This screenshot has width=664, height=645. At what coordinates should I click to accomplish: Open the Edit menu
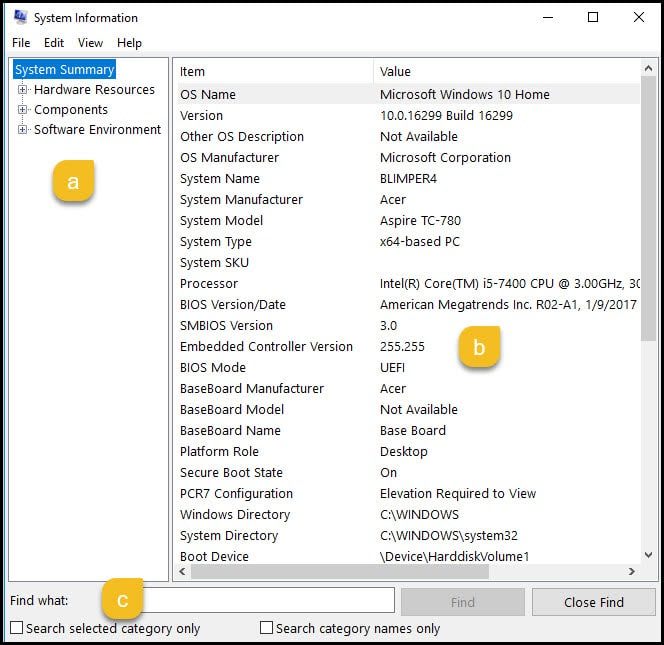coord(54,43)
